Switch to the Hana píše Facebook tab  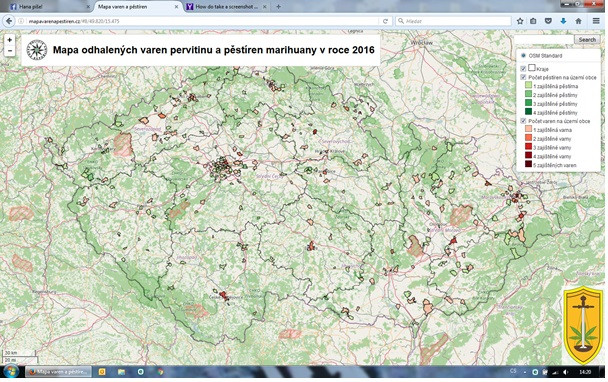point(47,7)
